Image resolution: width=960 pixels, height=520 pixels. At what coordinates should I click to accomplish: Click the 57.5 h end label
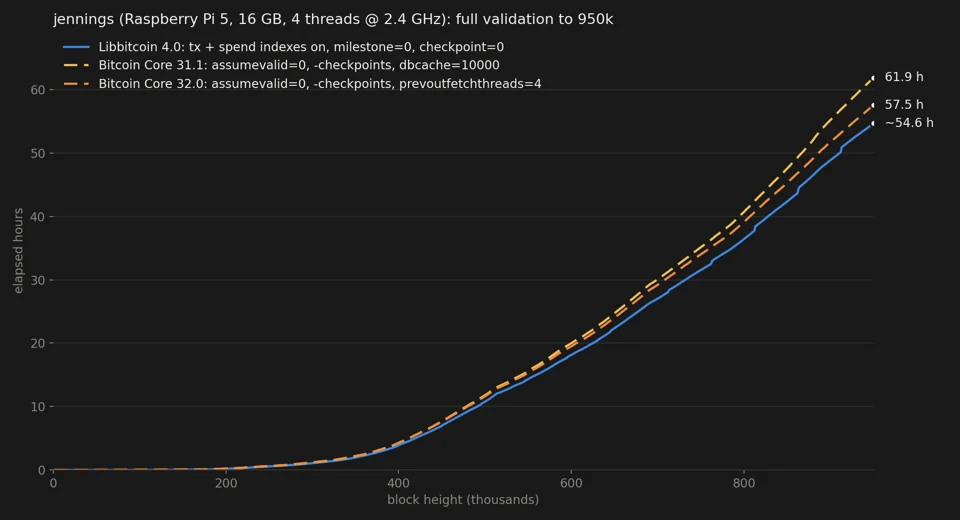904,105
